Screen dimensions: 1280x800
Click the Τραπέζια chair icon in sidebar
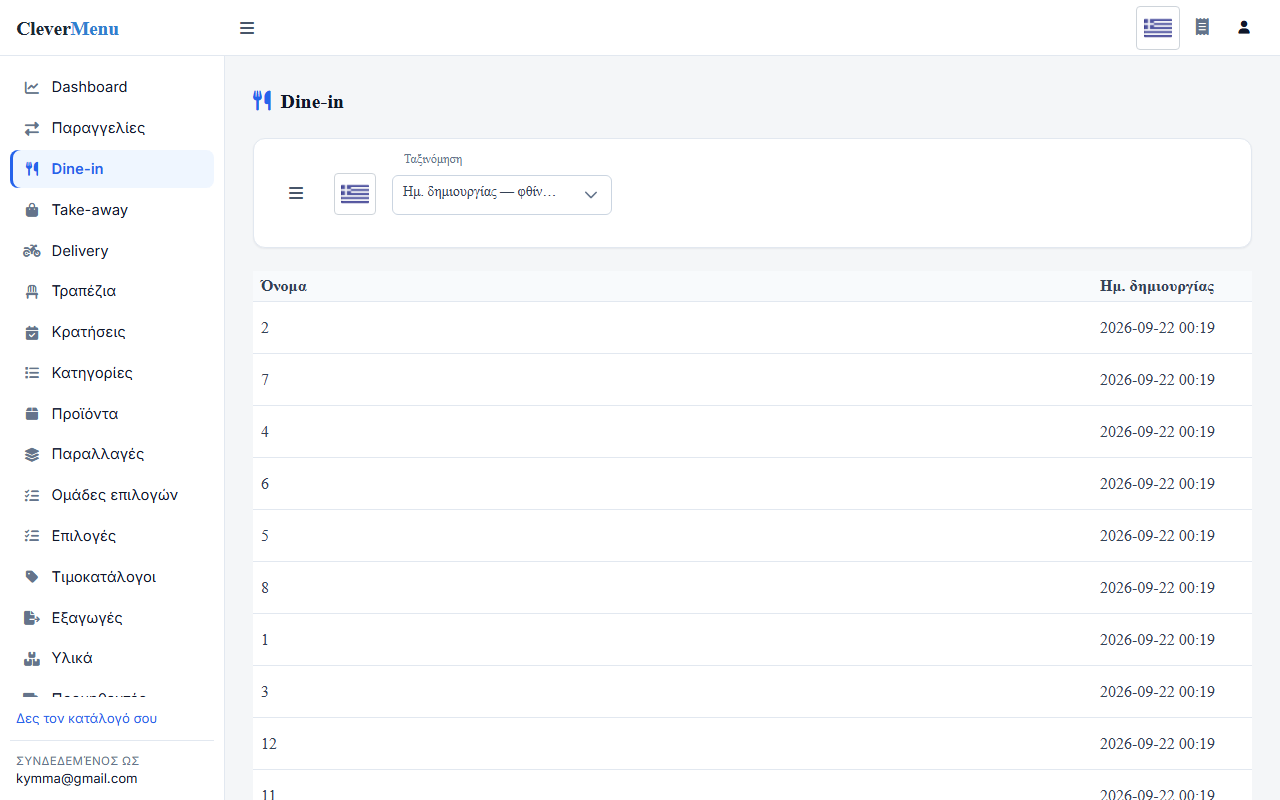pyautogui.click(x=32, y=292)
